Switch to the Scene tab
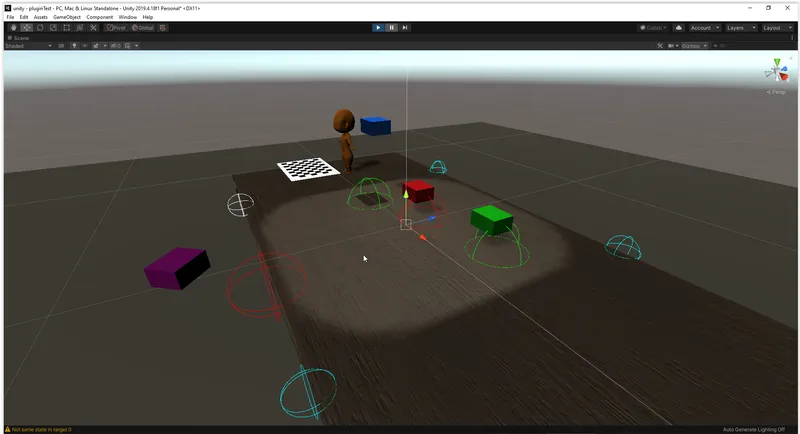Viewport: 800px width, 434px height. (18, 38)
